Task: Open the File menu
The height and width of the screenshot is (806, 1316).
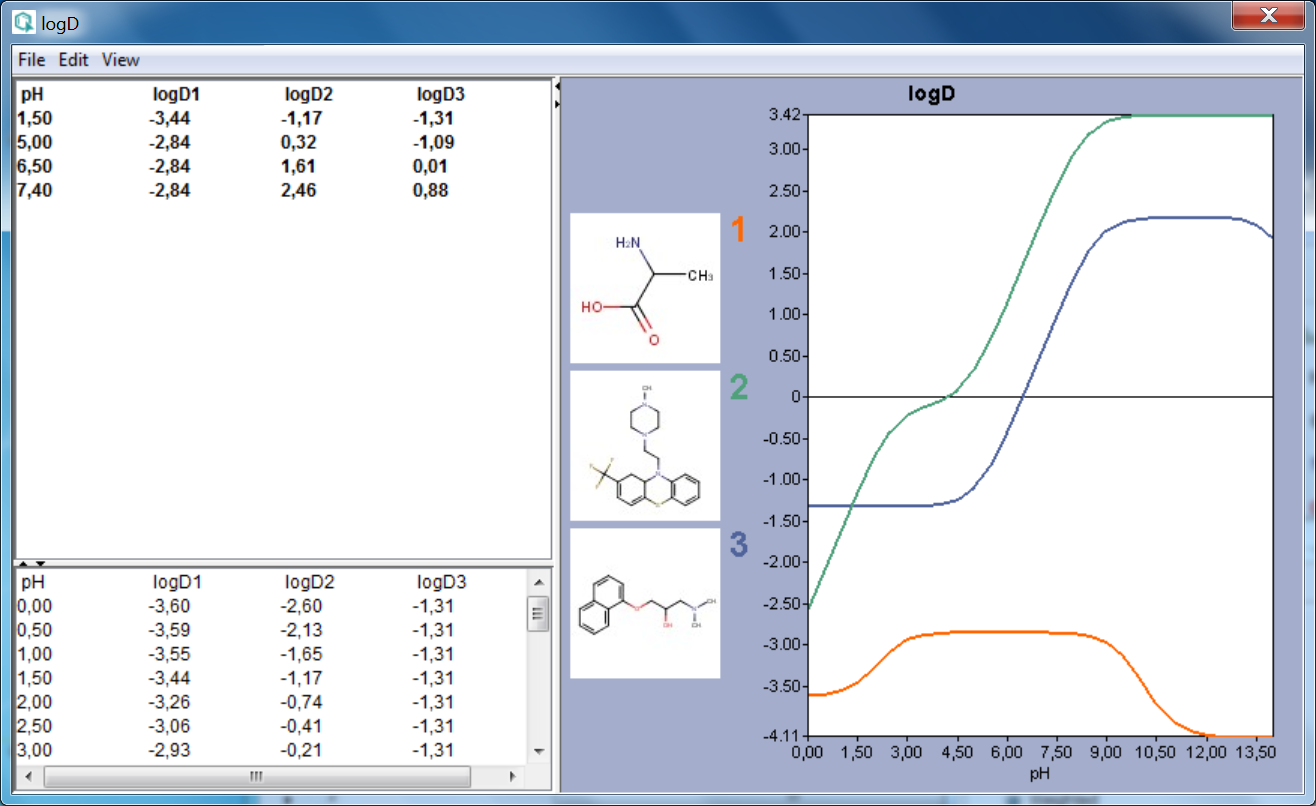Action: (32, 60)
